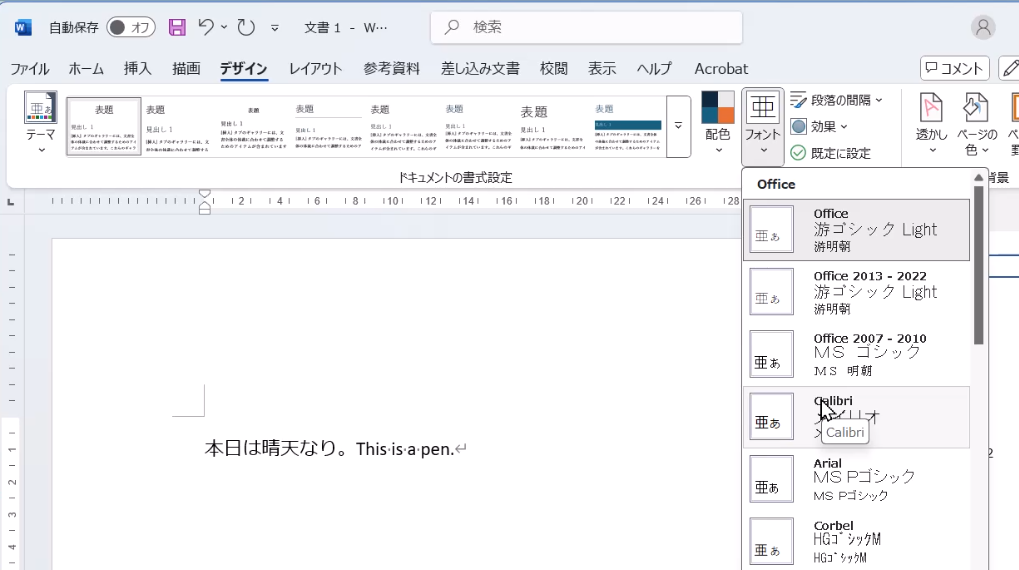Click the undo arrow icon
This screenshot has width=1019, height=570.
(x=206, y=27)
